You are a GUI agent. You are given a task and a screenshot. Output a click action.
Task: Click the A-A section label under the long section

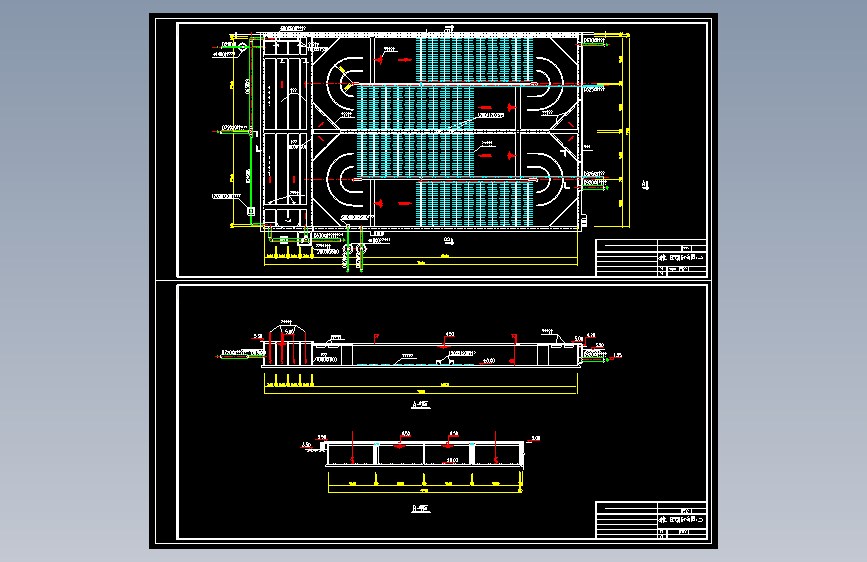(x=421, y=404)
